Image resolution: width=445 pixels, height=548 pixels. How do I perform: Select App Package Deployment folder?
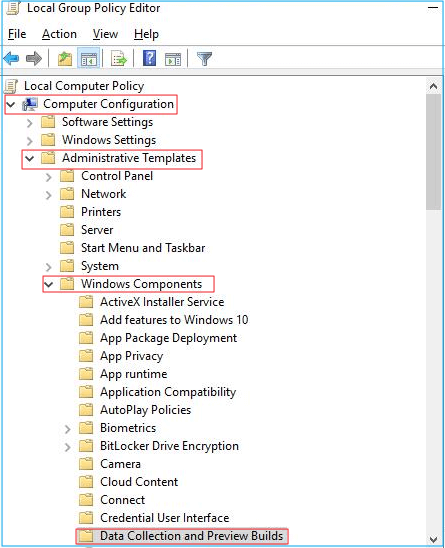pos(168,338)
